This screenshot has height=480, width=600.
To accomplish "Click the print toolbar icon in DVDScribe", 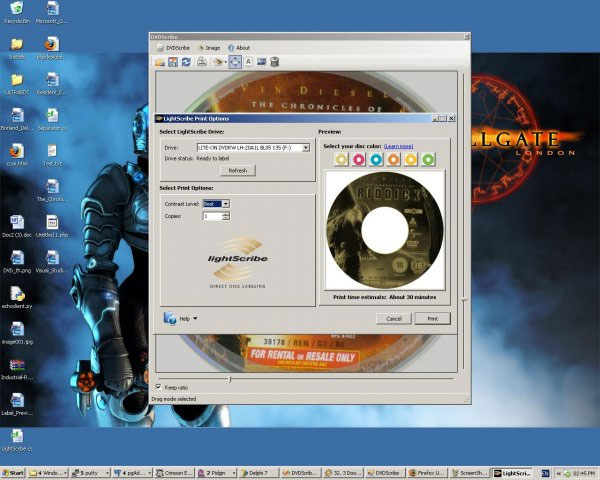I will point(202,62).
